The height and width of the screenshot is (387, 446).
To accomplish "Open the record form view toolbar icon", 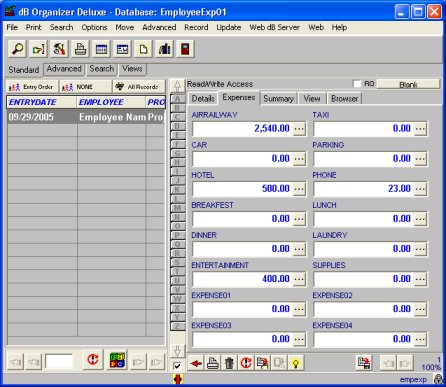I will click(x=122, y=49).
